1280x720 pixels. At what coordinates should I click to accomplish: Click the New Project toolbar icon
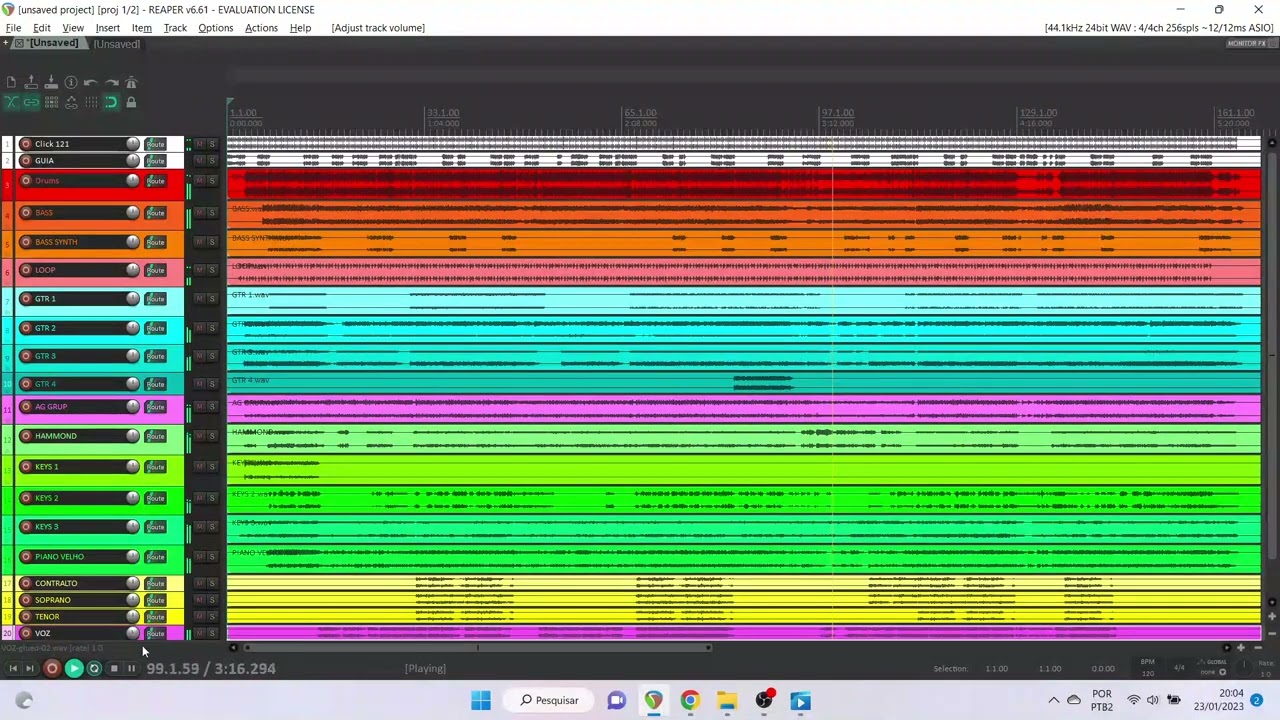point(11,83)
